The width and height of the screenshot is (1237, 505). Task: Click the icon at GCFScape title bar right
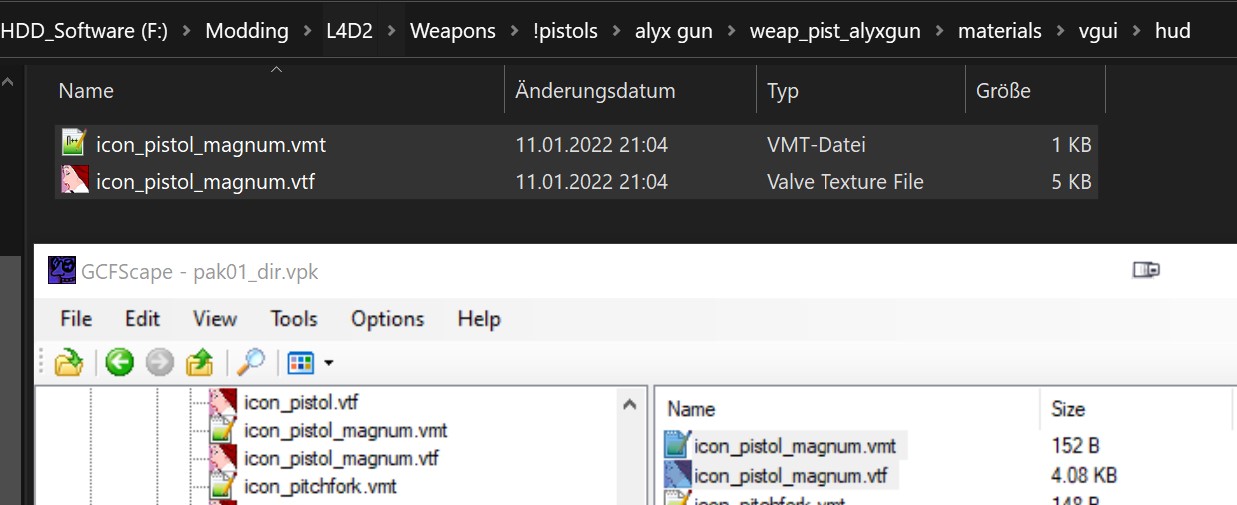point(1146,269)
